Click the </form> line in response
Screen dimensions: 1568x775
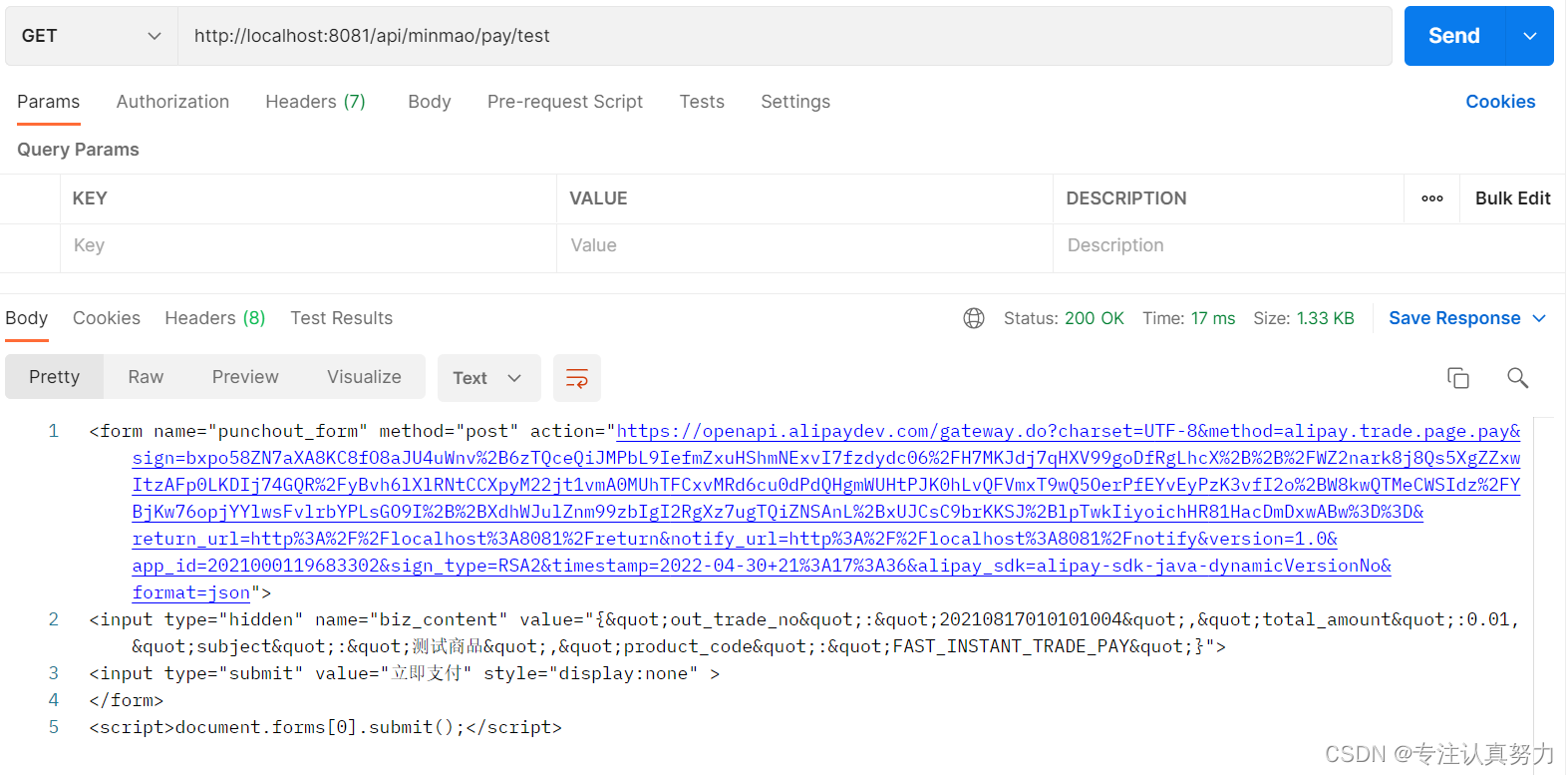pos(126,700)
